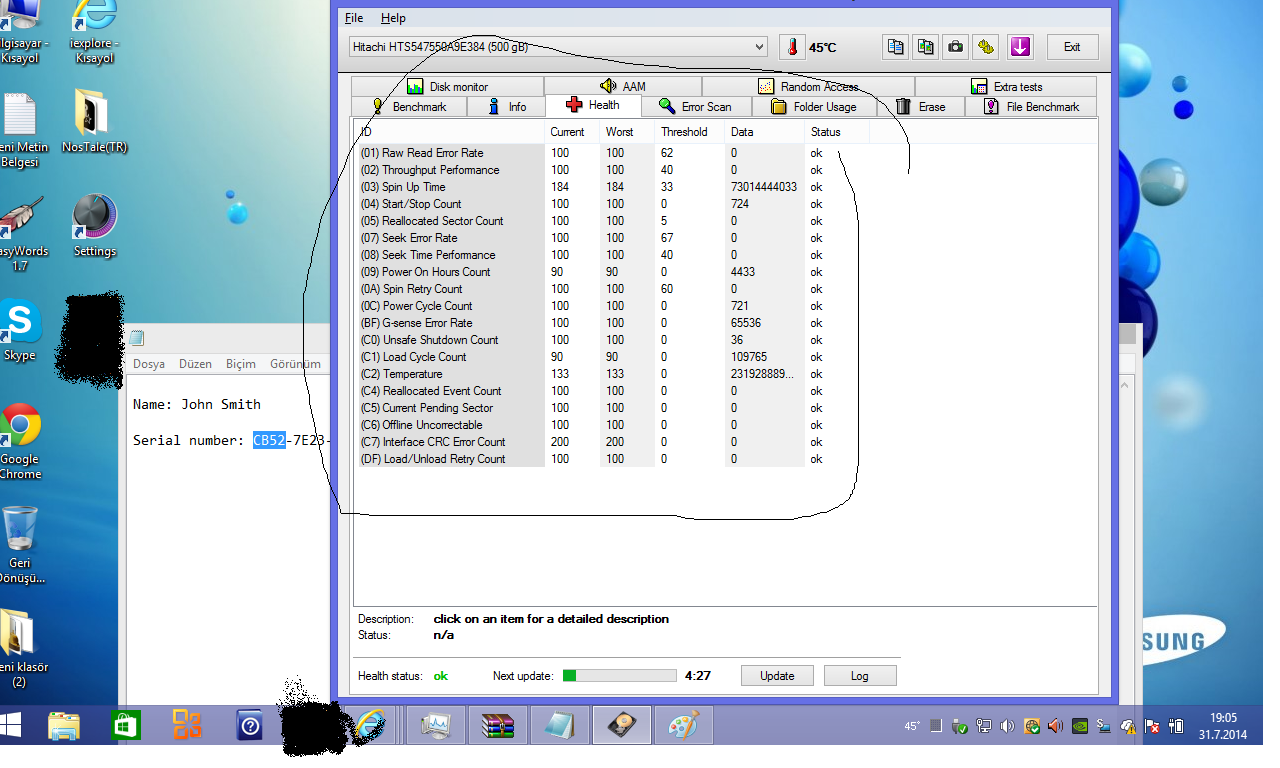This screenshot has height=768, width=1280.
Task: Click the HD Tune hard-drive taskbar icon
Action: (x=621, y=725)
